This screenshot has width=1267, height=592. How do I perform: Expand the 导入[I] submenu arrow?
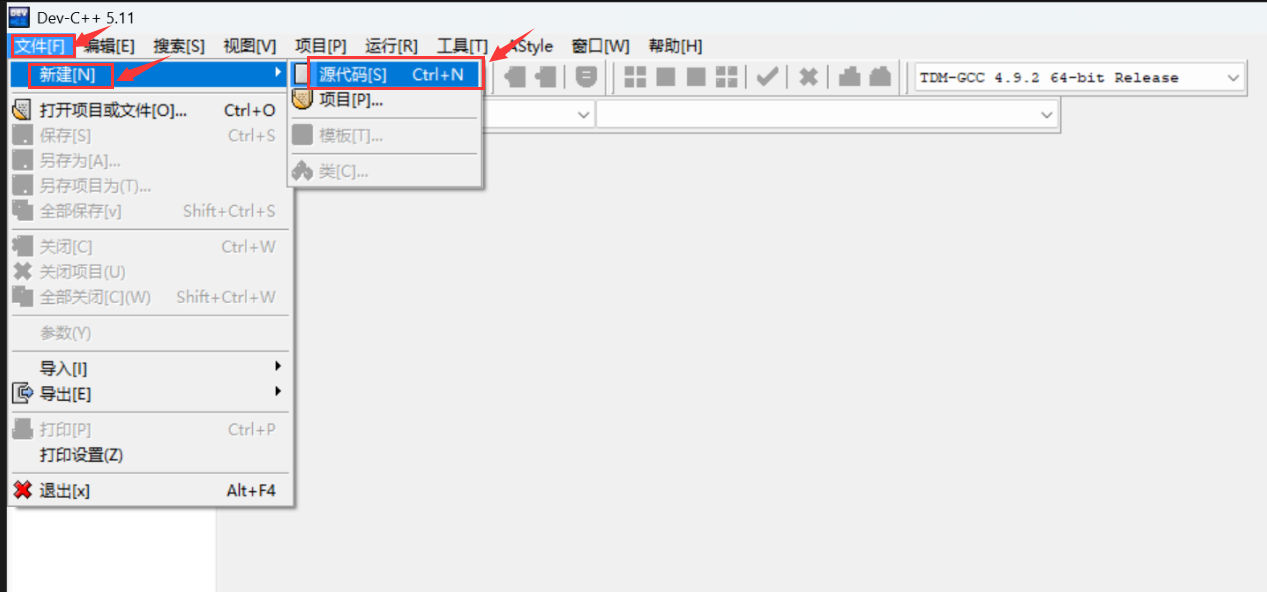(278, 367)
